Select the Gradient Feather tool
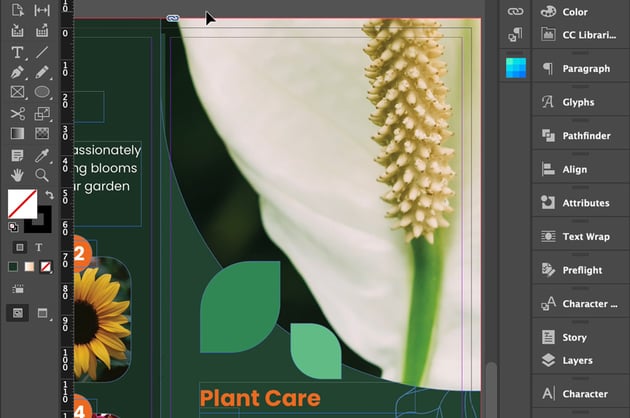Image resolution: width=630 pixels, height=418 pixels. tap(42, 133)
